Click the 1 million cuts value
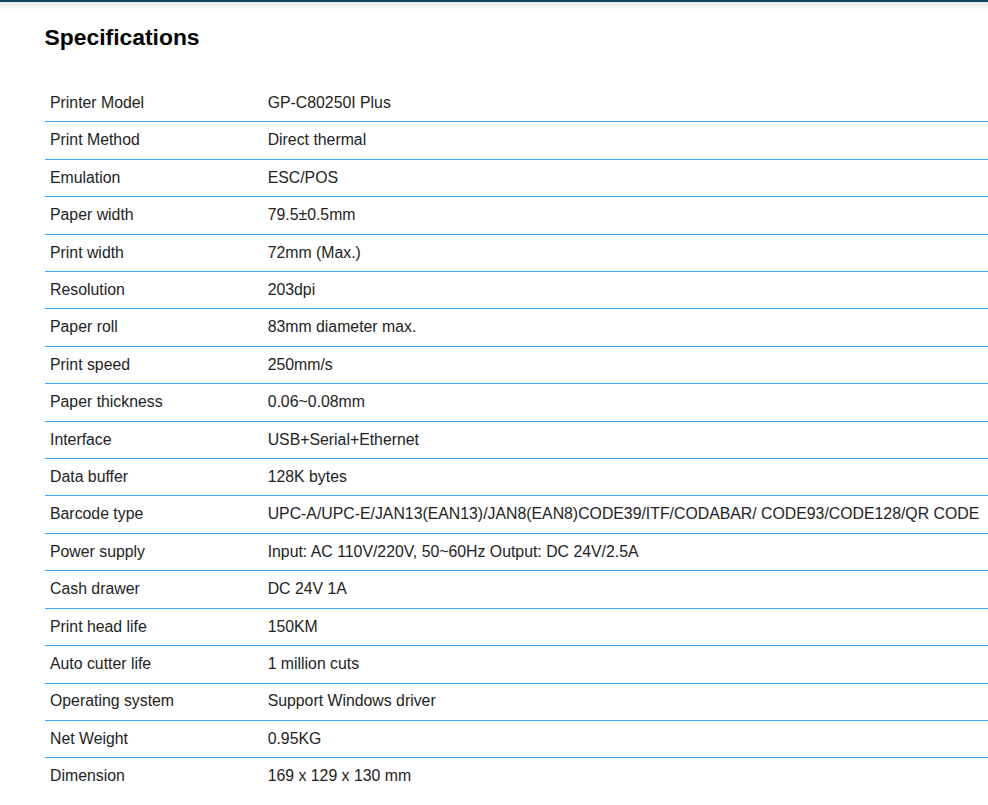988x805 pixels. click(x=313, y=664)
